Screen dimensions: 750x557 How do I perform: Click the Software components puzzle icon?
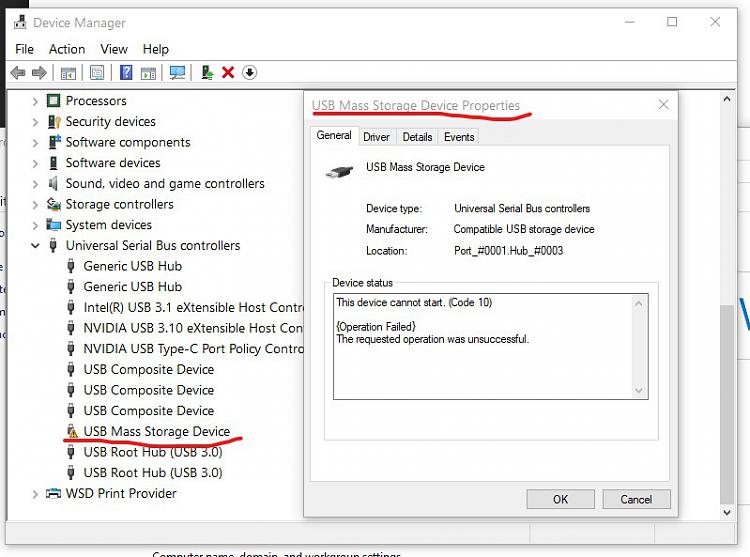click(x=54, y=142)
